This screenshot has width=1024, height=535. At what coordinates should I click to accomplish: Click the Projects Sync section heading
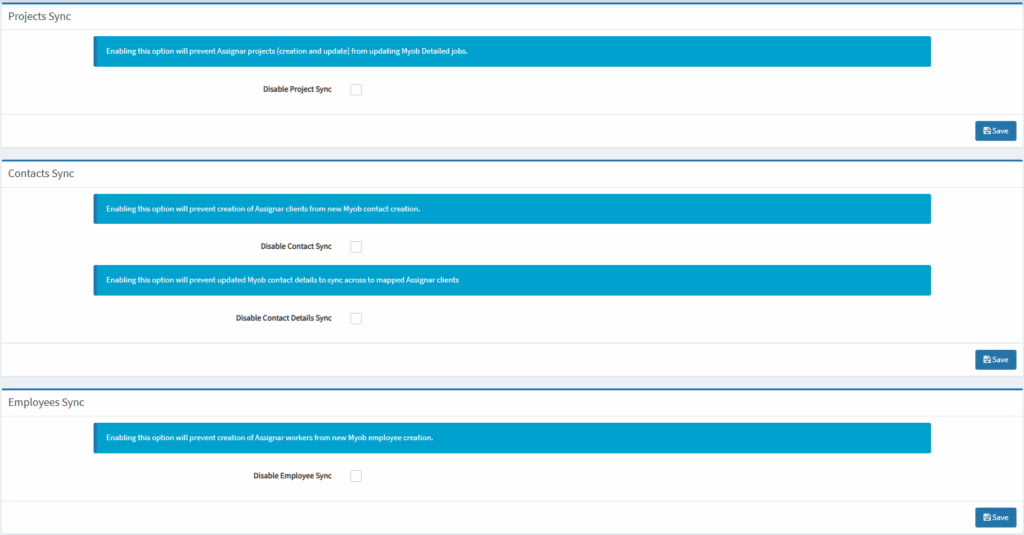40,17
